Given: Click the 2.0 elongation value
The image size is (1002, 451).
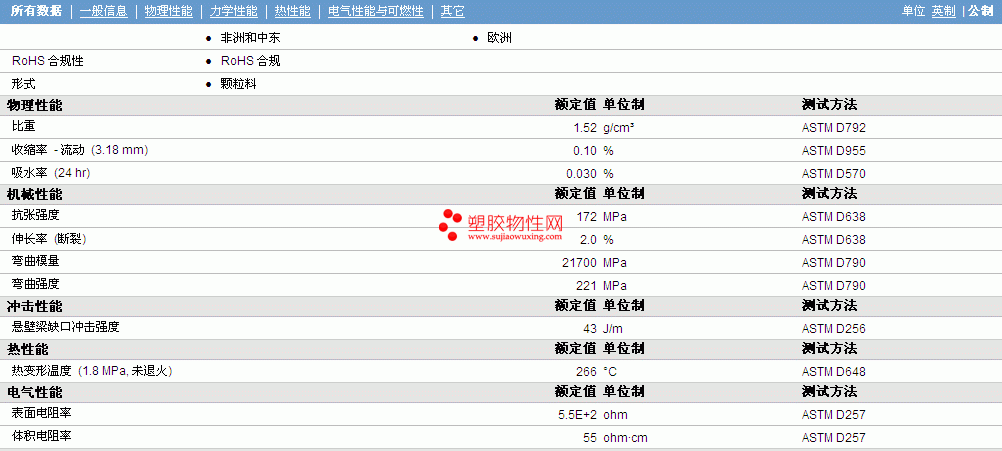Looking at the screenshot, I should pos(589,240).
